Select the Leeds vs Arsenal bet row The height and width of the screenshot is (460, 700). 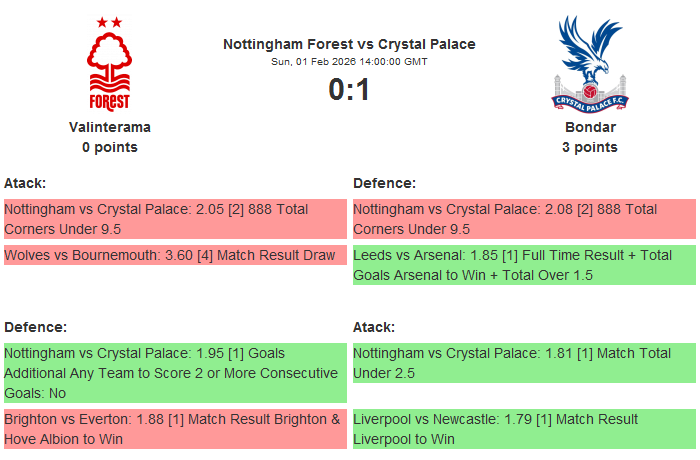pyautogui.click(x=523, y=265)
